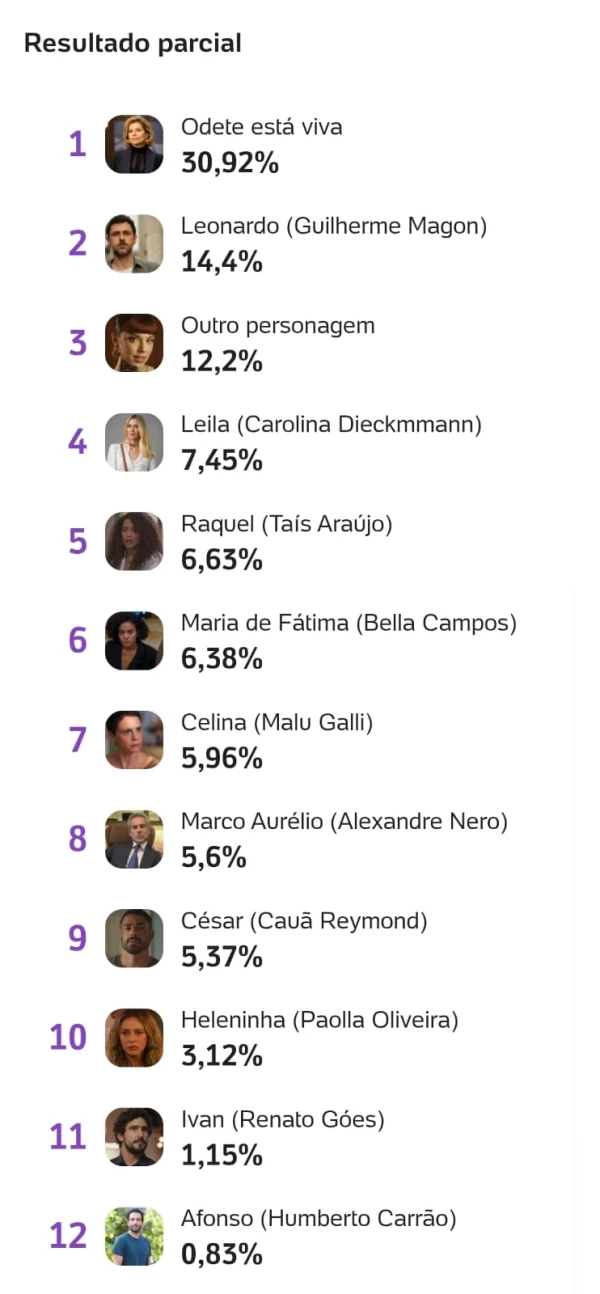Click Leila (Carolina Dieckmmann) photo

click(134, 442)
